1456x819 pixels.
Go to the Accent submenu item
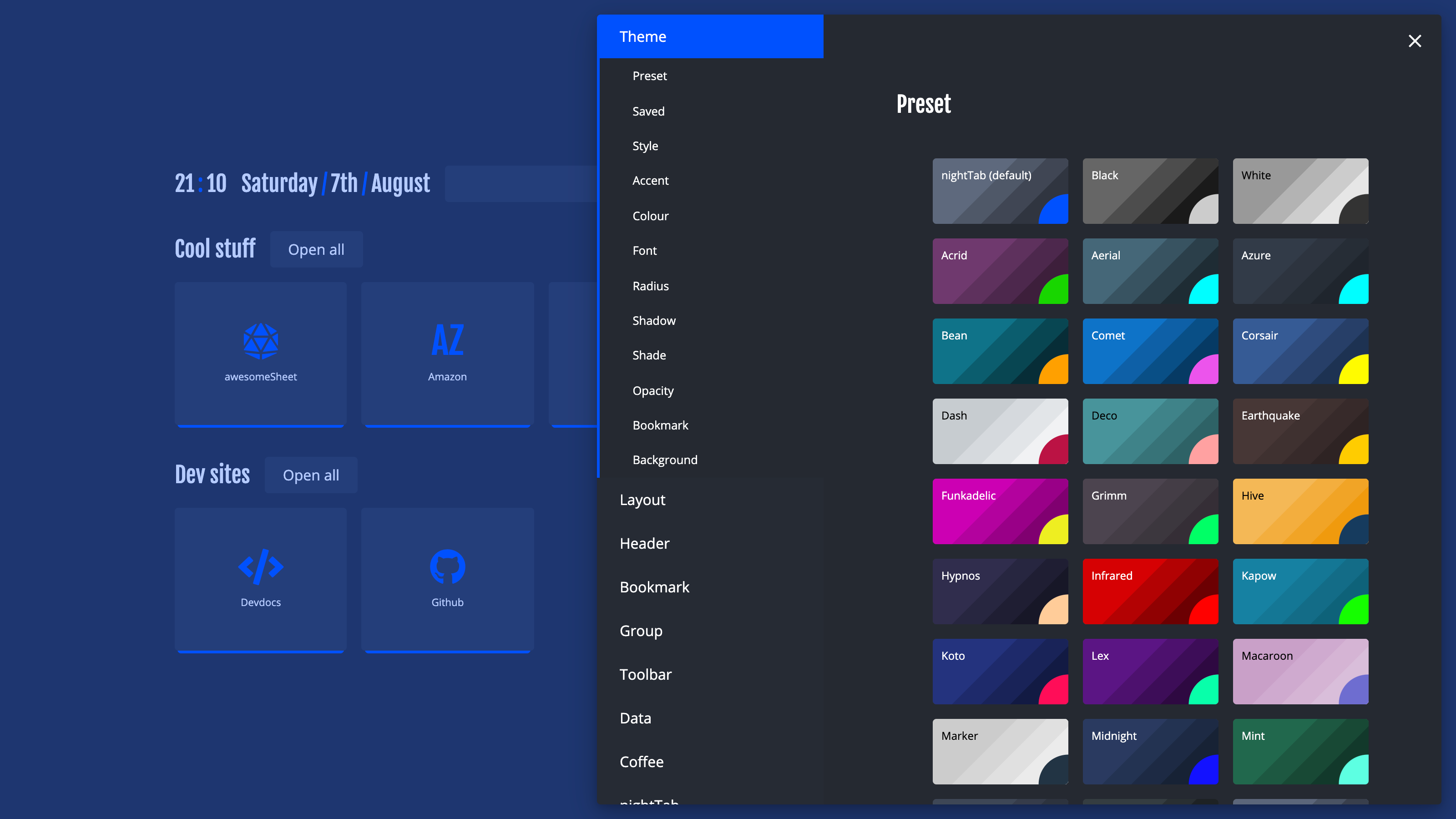tap(650, 181)
